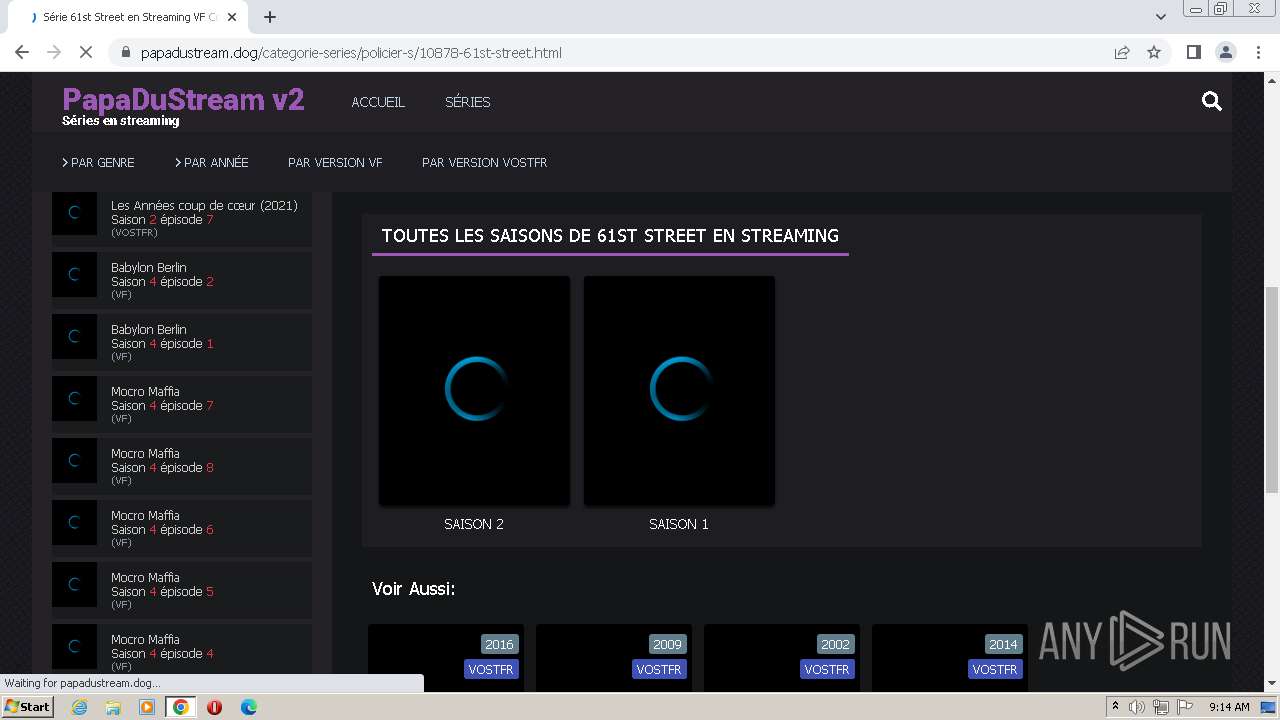
Task: Open the 2002 VOSTFR related series card
Action: (x=782, y=657)
